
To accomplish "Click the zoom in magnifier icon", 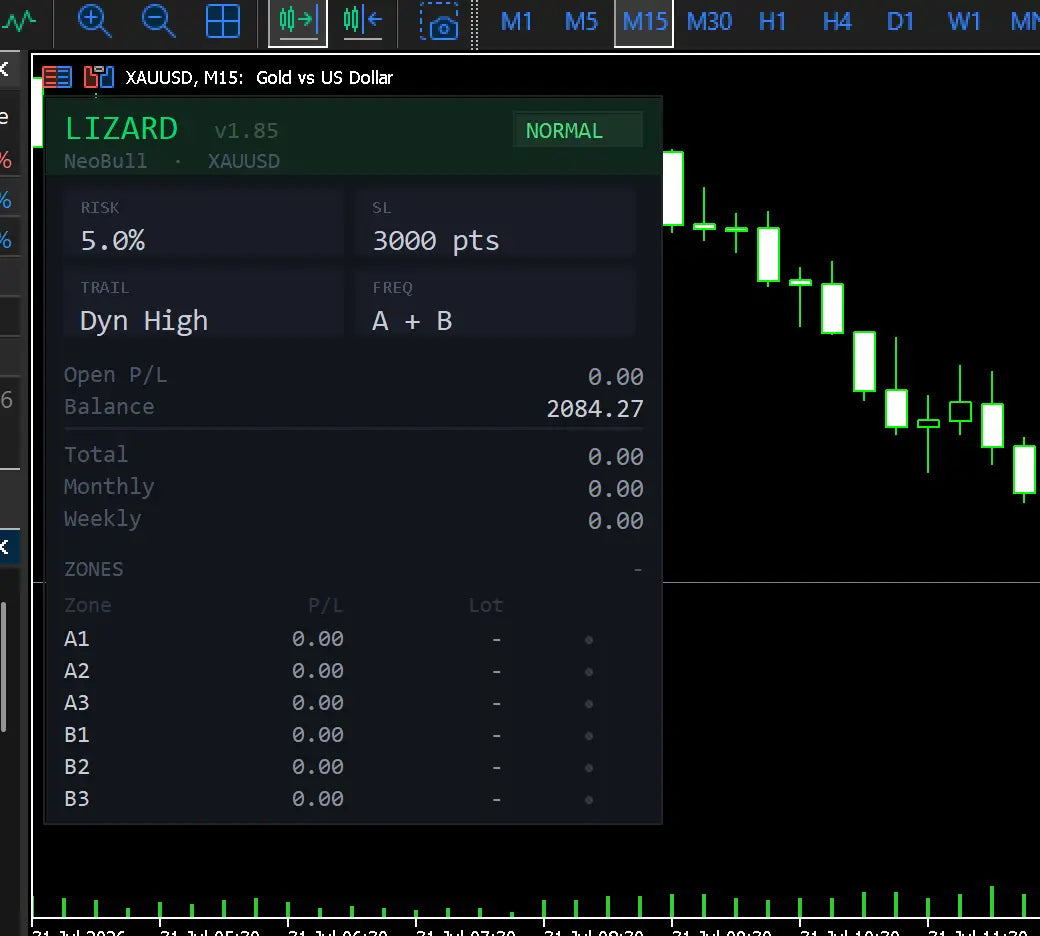I will [x=94, y=21].
